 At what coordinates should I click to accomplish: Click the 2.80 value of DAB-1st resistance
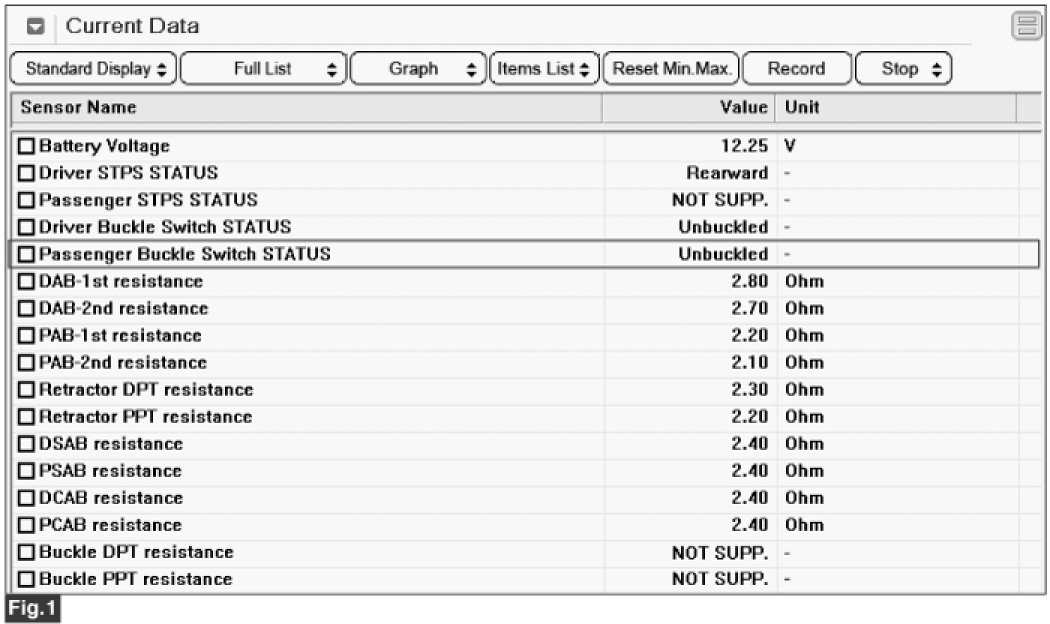click(750, 281)
